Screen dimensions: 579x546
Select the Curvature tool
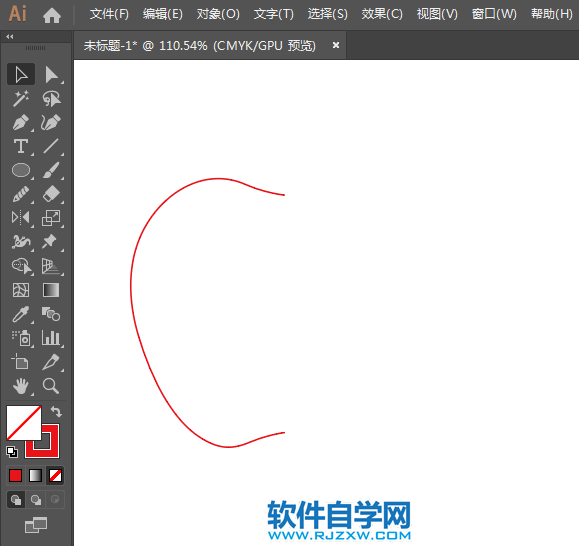[x=51, y=123]
